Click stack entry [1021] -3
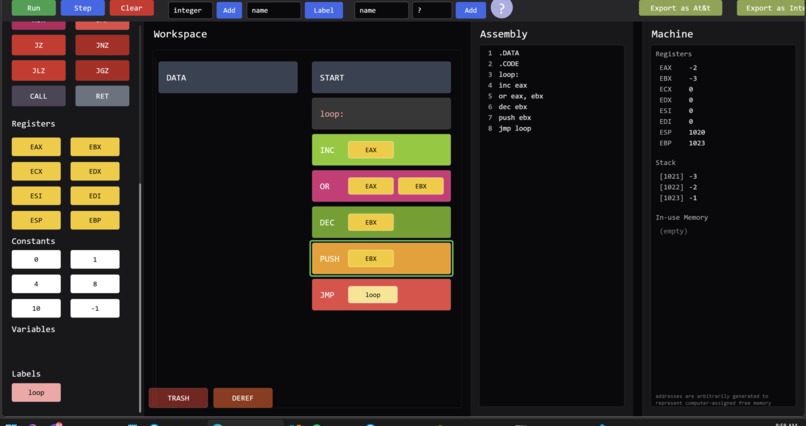Image resolution: width=806 pixels, height=426 pixels. pos(678,176)
